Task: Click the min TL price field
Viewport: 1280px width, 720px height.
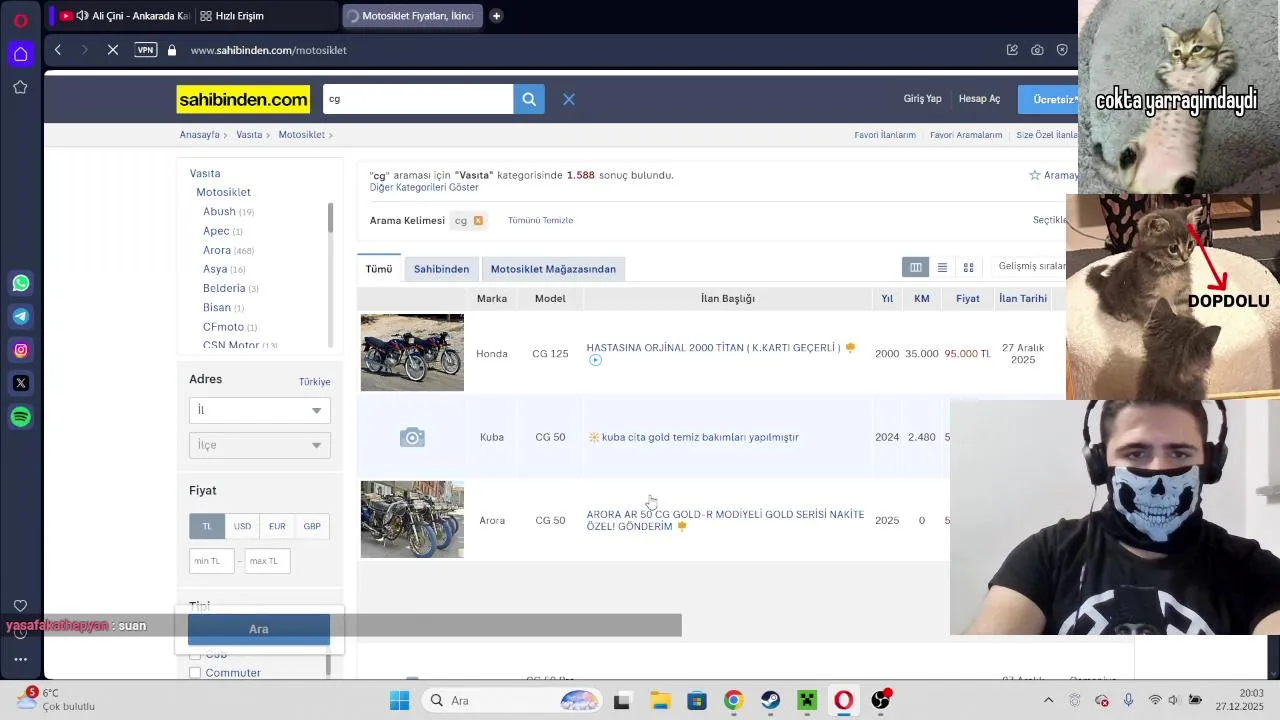Action: coord(211,561)
